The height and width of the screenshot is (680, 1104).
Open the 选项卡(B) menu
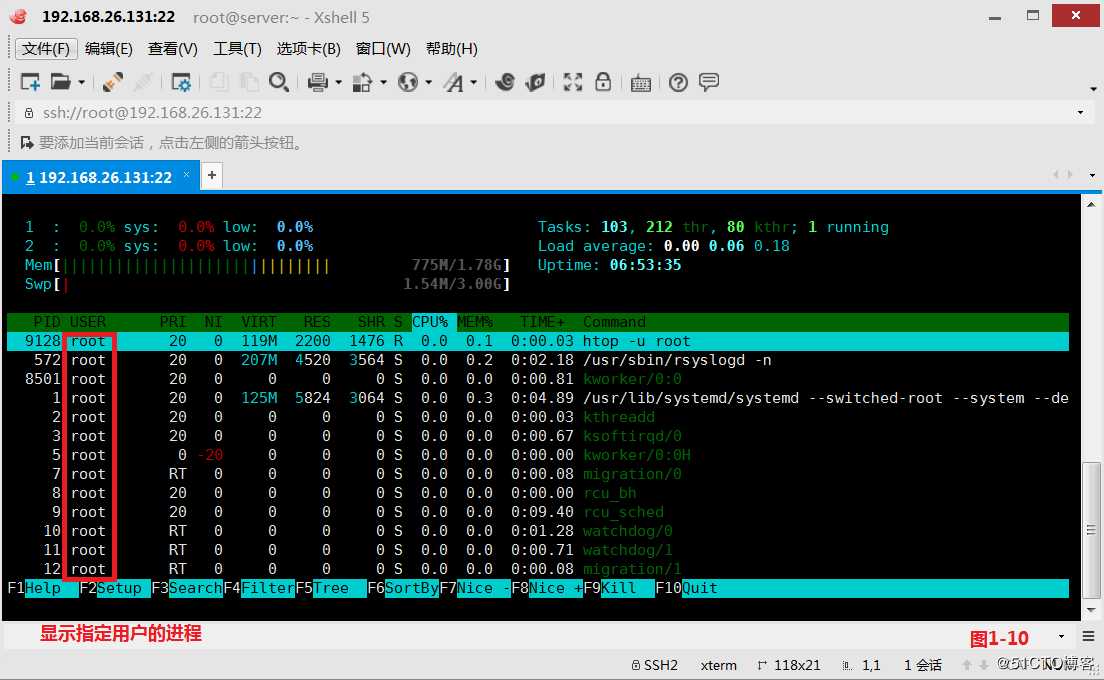[x=308, y=49]
